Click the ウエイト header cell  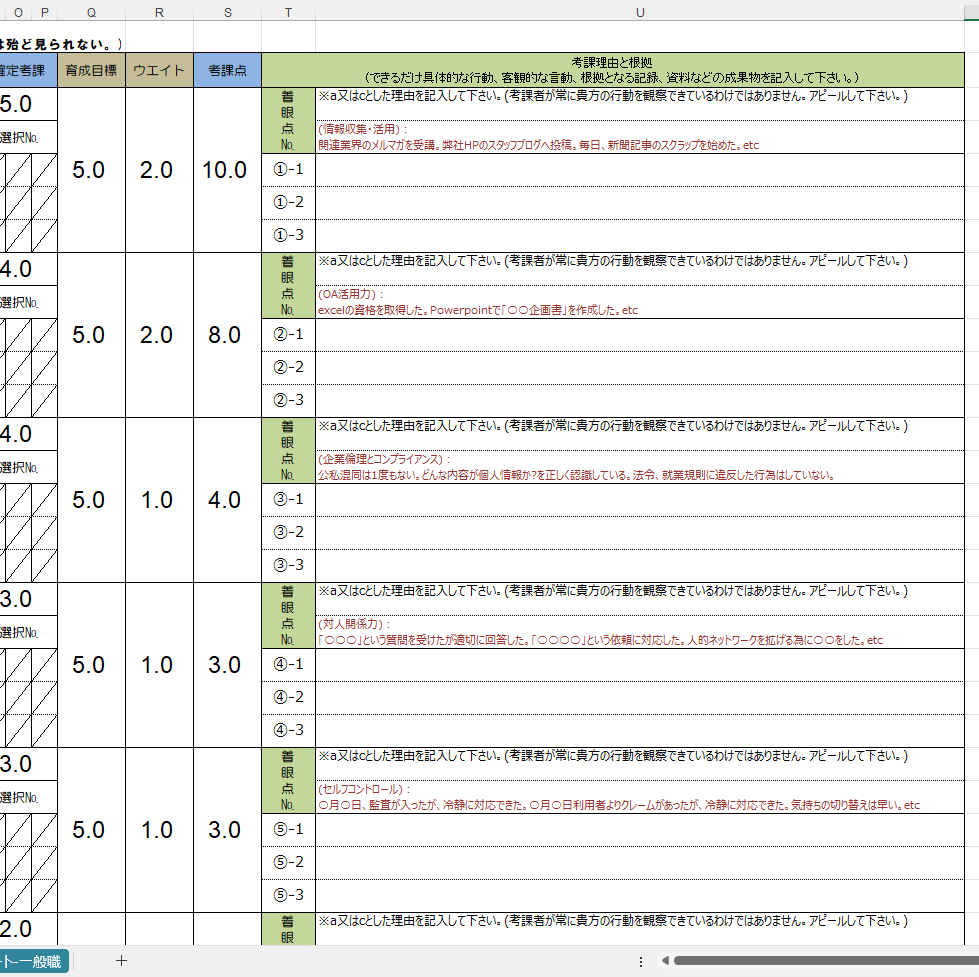(159, 70)
